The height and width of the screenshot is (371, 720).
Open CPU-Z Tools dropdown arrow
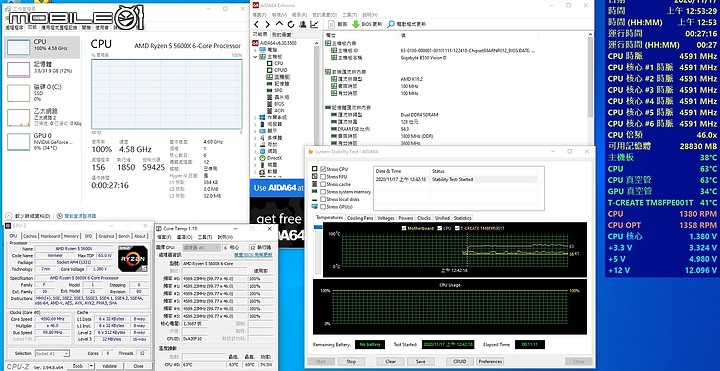tap(91, 366)
